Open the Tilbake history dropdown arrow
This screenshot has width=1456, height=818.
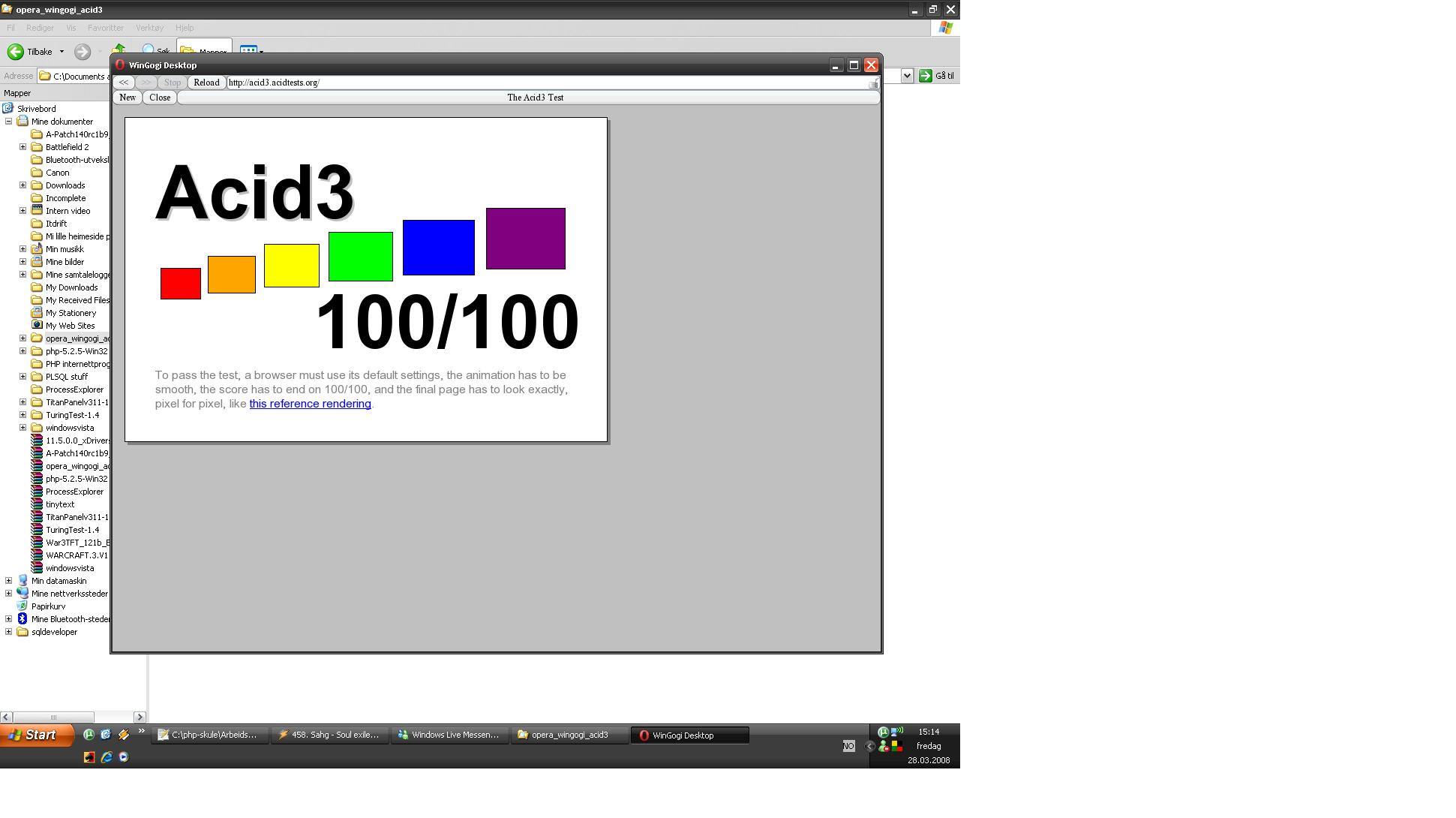click(62, 52)
